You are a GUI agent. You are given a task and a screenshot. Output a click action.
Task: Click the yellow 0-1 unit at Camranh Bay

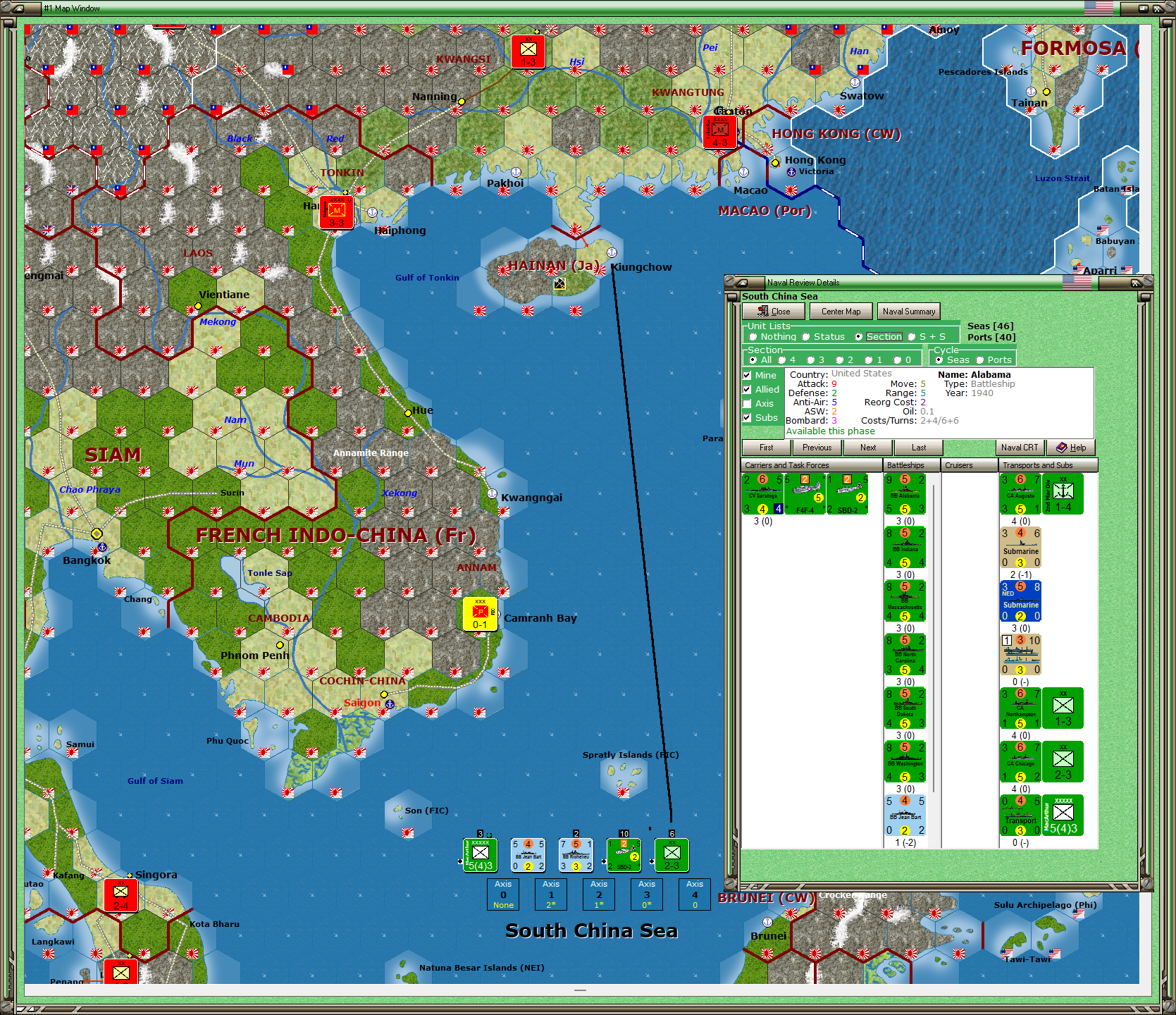click(480, 614)
